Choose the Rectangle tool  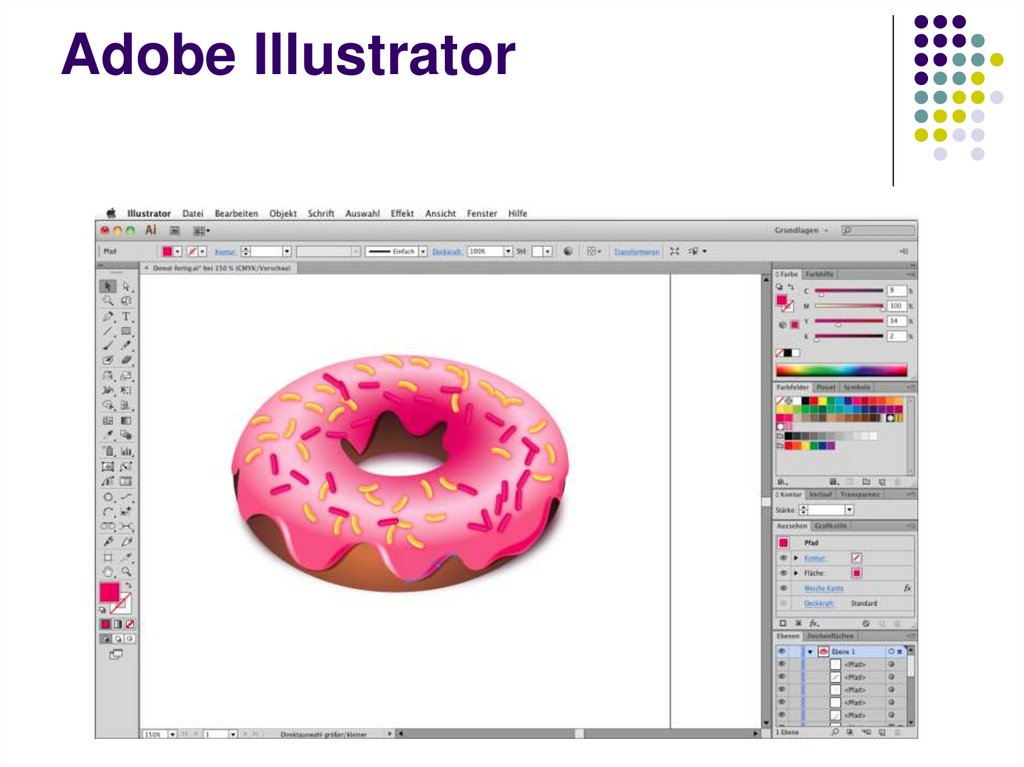(126, 331)
